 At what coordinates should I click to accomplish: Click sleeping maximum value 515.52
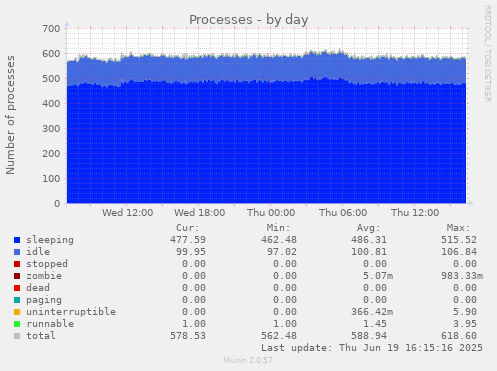(x=459, y=240)
